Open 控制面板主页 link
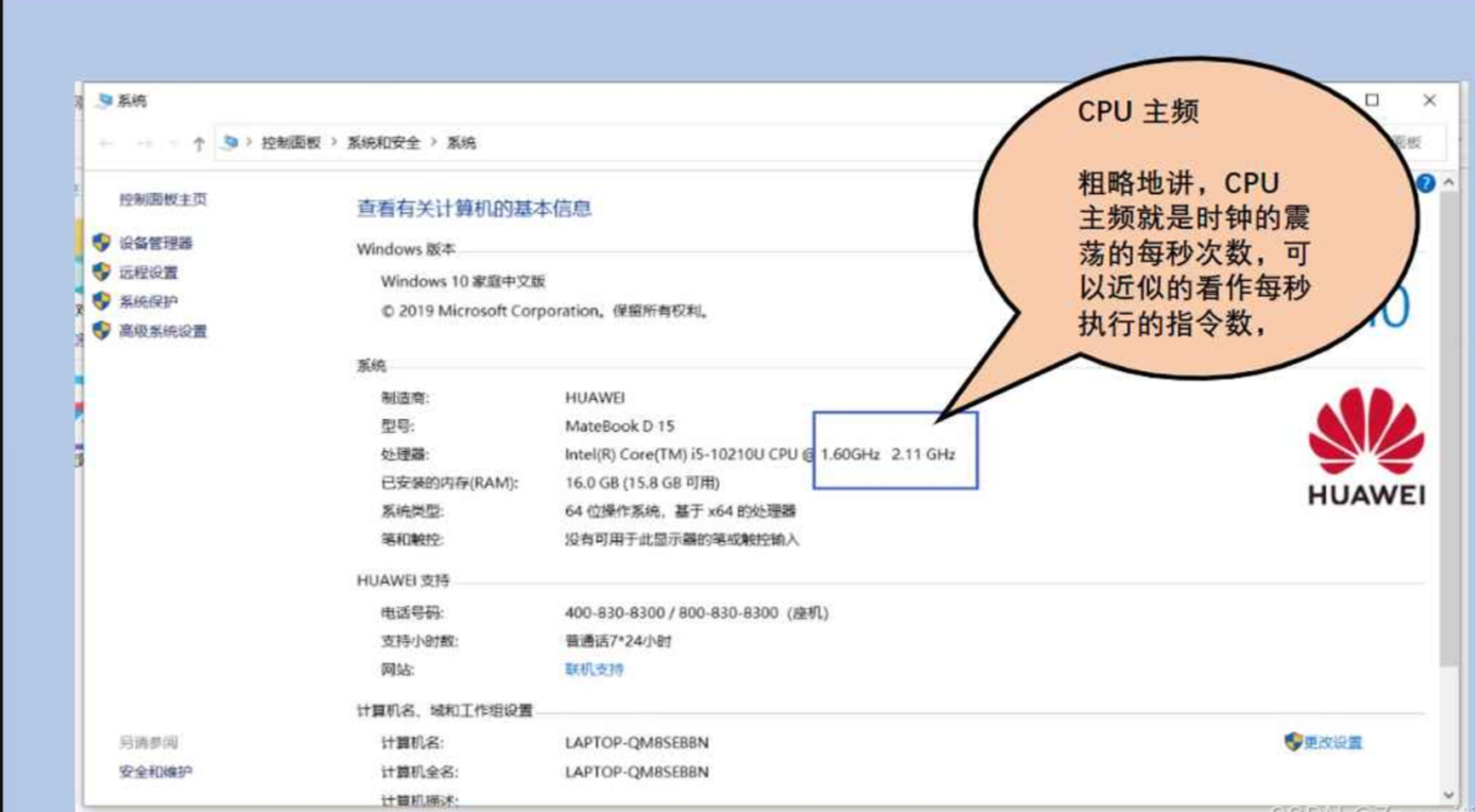The height and width of the screenshot is (812, 1475). tap(163, 199)
